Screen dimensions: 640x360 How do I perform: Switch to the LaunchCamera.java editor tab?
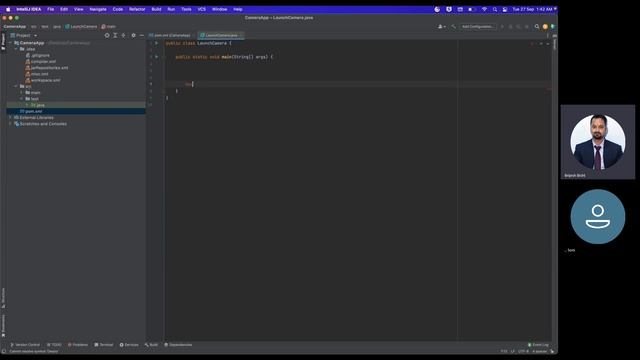click(x=221, y=36)
